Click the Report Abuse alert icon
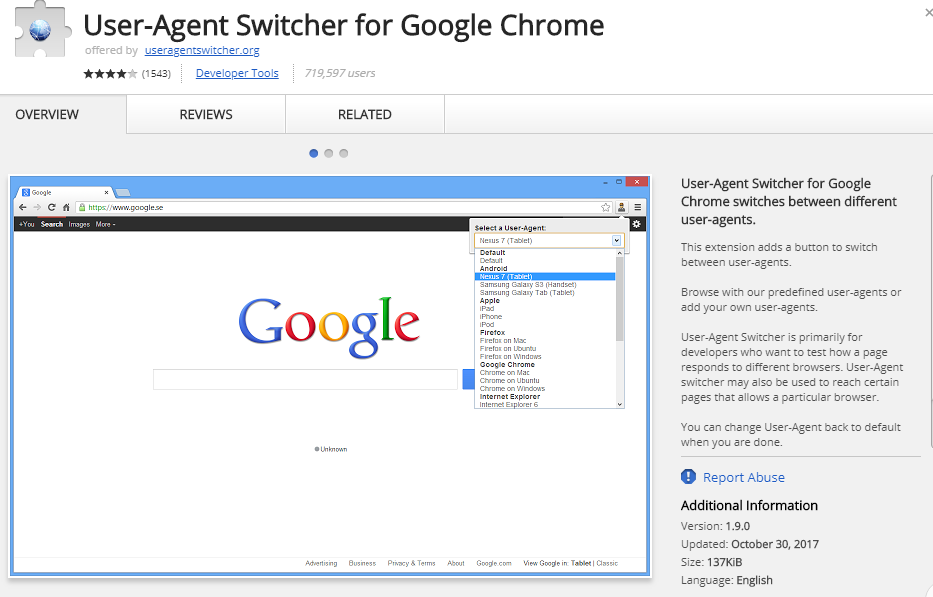This screenshot has height=597, width=933. click(688, 477)
